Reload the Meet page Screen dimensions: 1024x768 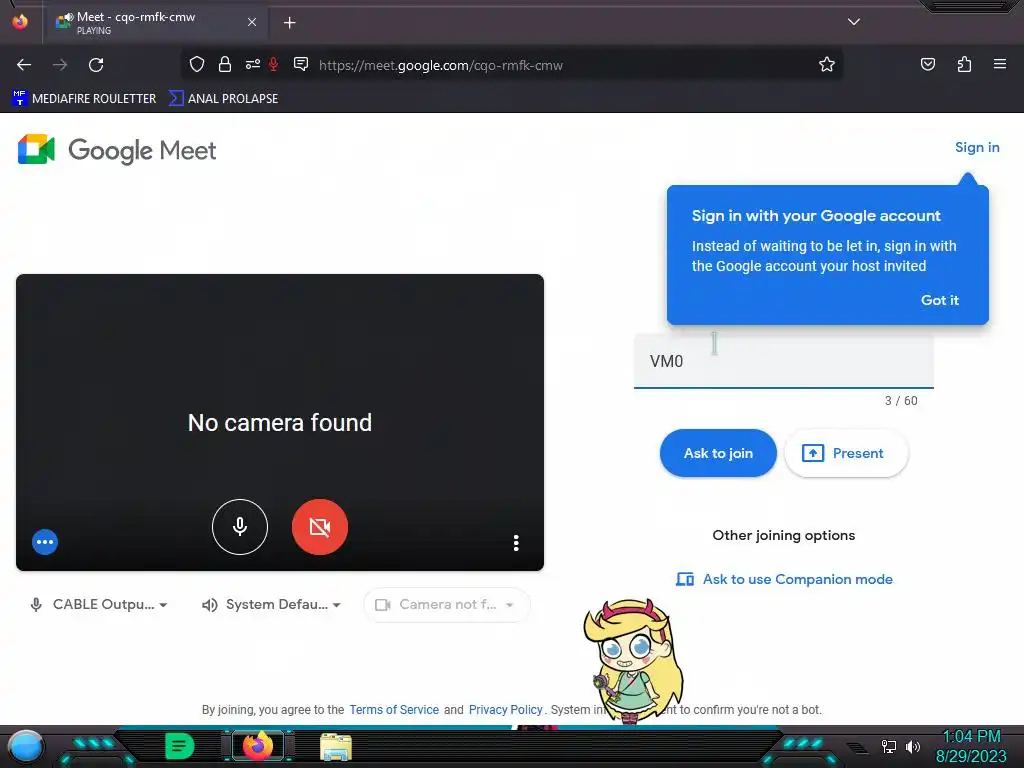click(96, 65)
